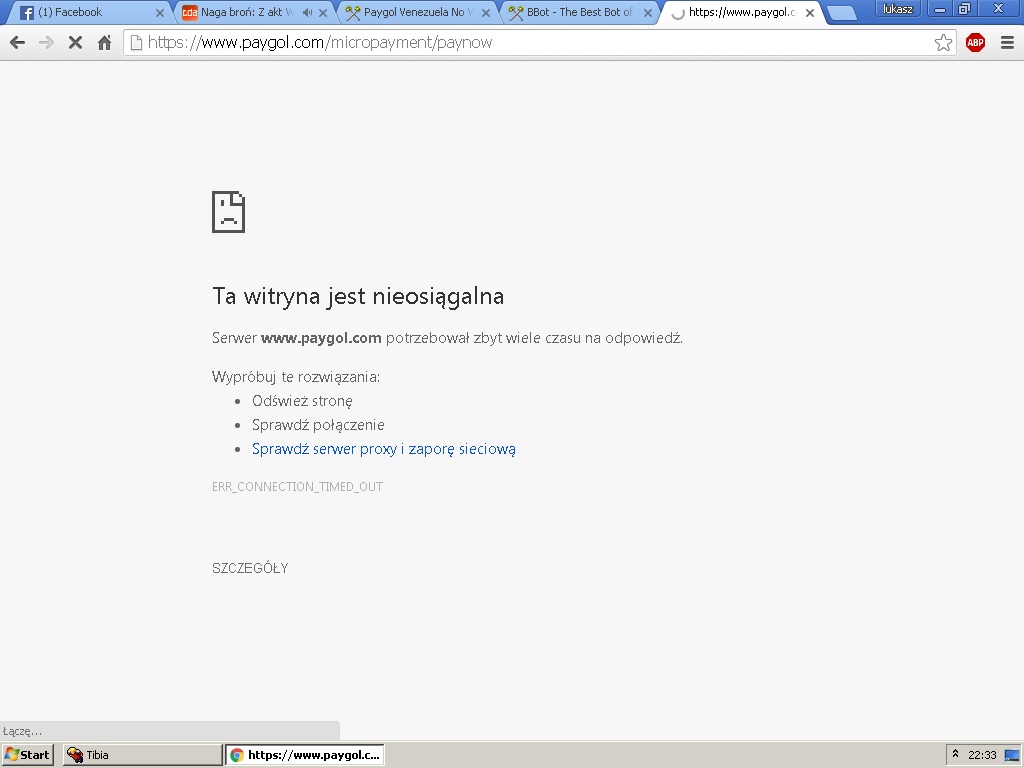Close the BBot tab

[647, 13]
